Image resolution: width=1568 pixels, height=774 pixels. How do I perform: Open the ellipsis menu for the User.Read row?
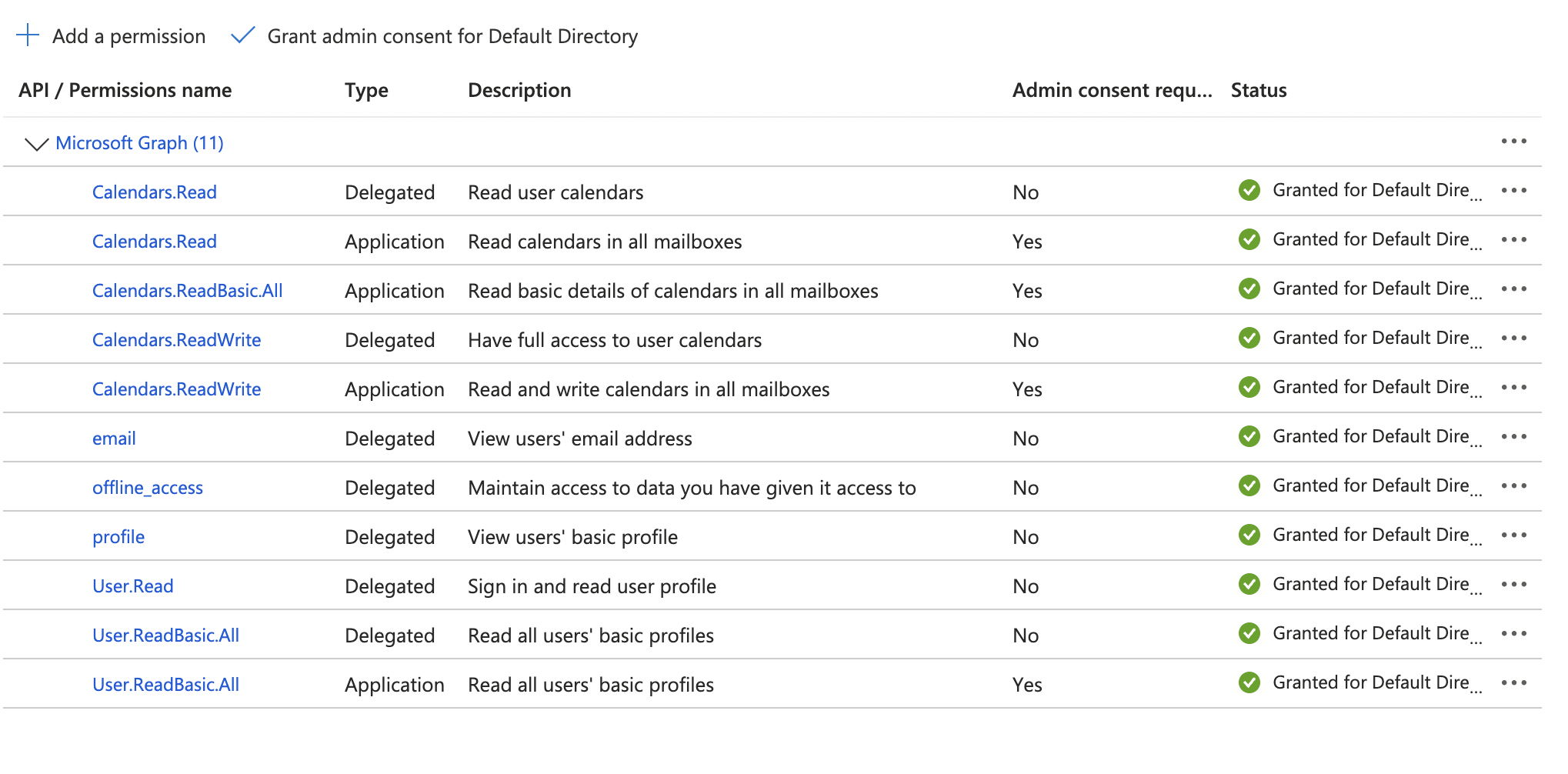point(1513,584)
